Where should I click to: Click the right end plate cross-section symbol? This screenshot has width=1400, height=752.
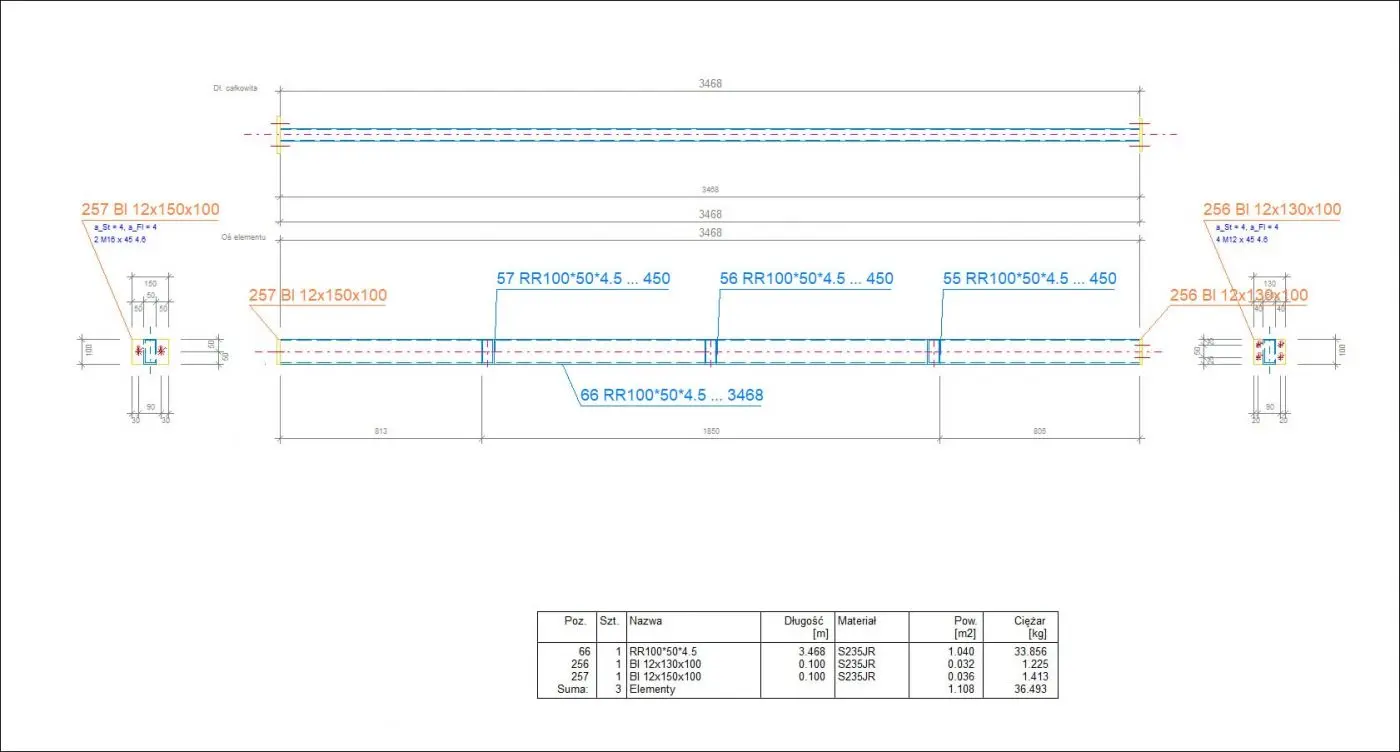[1269, 352]
